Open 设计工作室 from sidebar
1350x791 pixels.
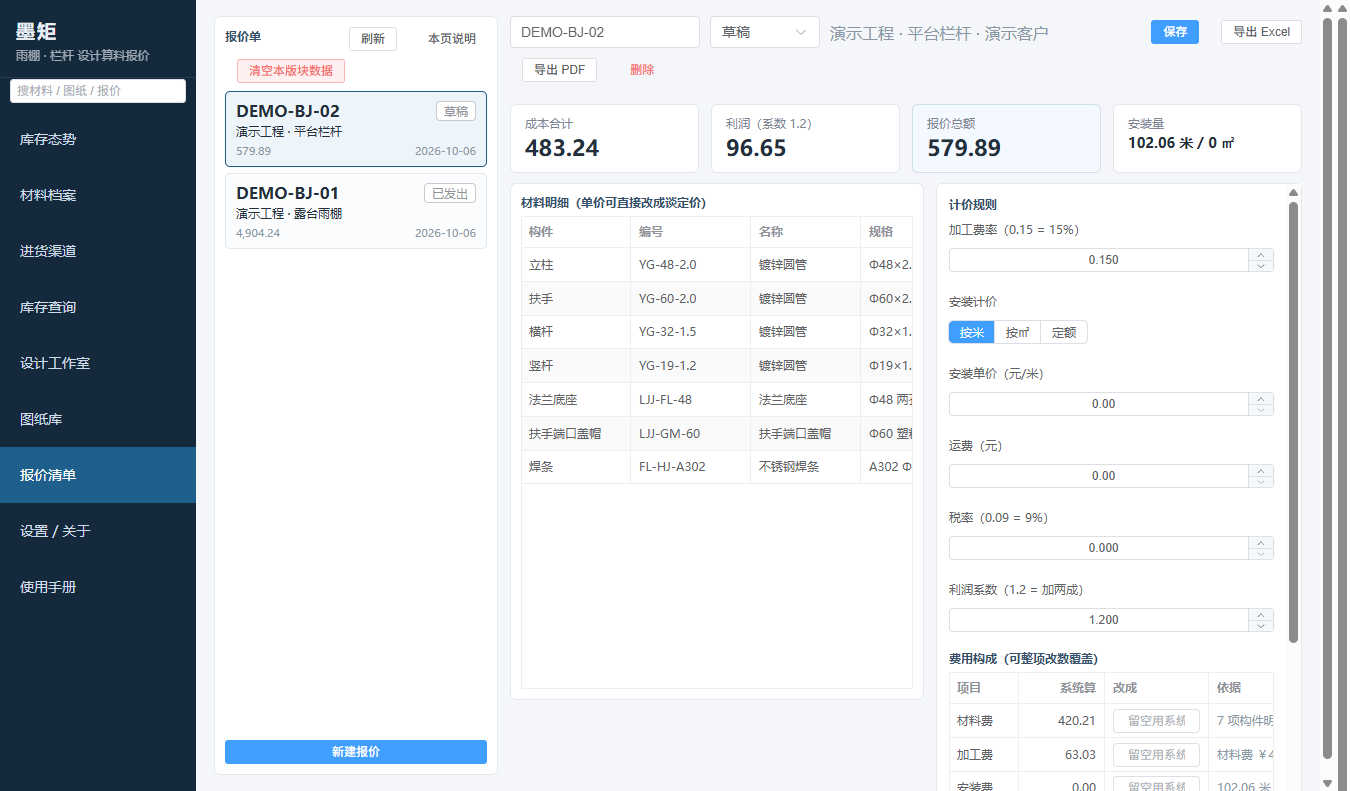point(98,363)
